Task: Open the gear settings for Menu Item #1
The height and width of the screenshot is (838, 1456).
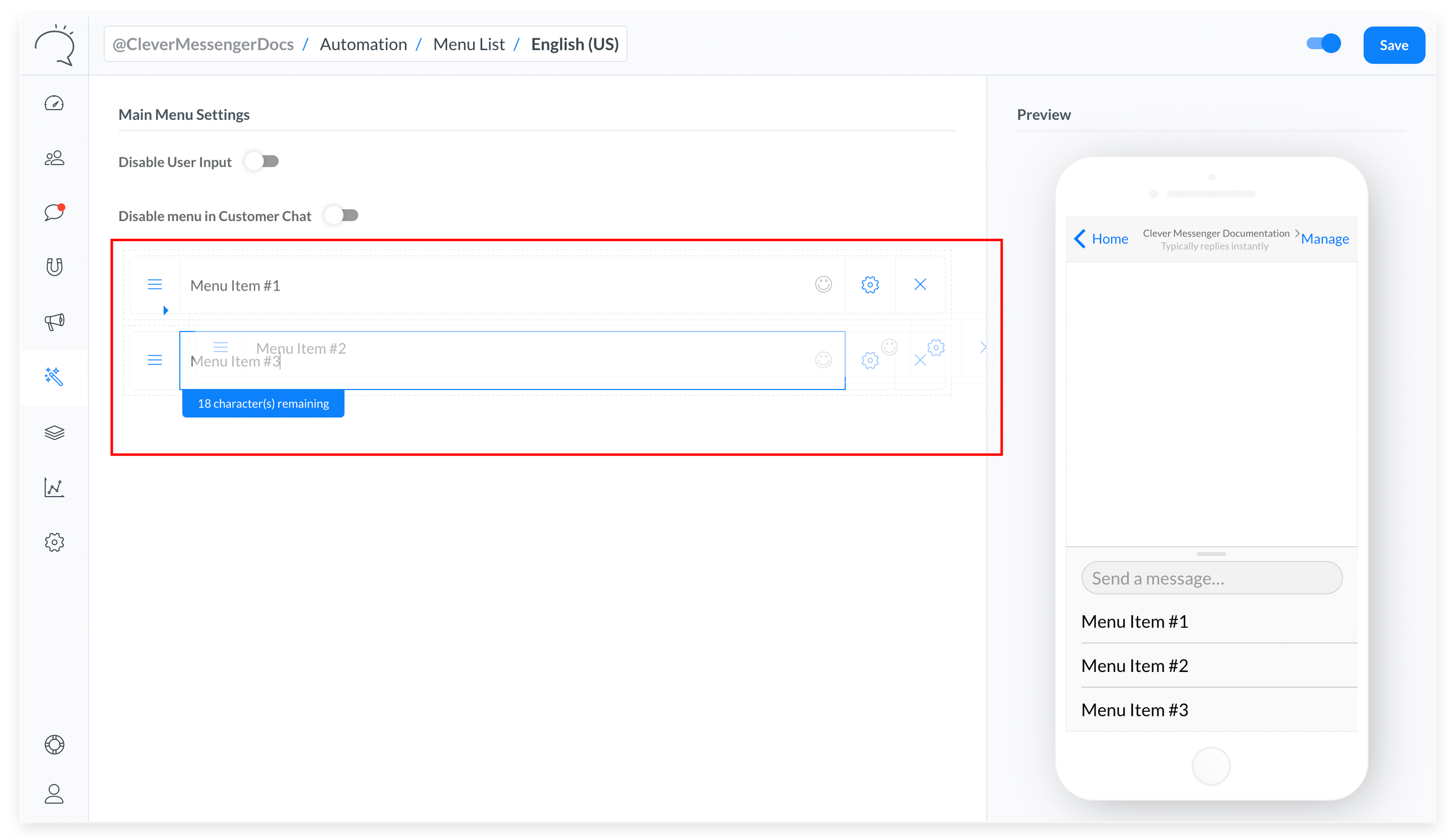Action: (870, 284)
